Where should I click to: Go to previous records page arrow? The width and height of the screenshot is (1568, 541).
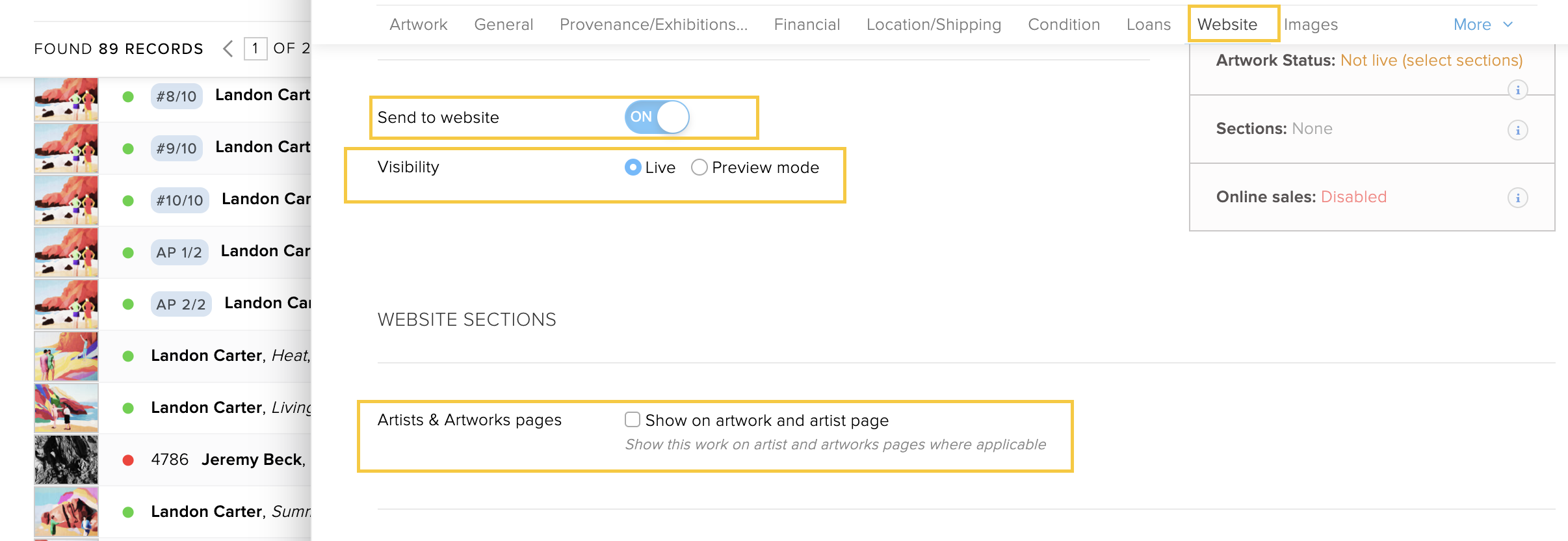[228, 49]
